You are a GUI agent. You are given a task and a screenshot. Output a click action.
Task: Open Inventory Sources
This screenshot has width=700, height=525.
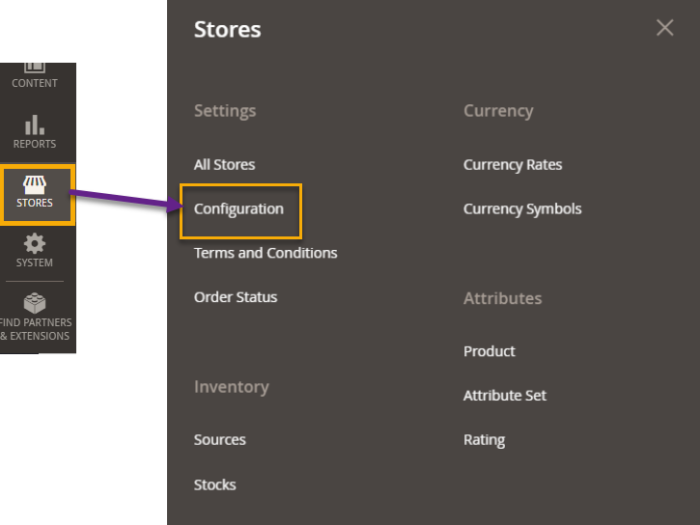219,440
